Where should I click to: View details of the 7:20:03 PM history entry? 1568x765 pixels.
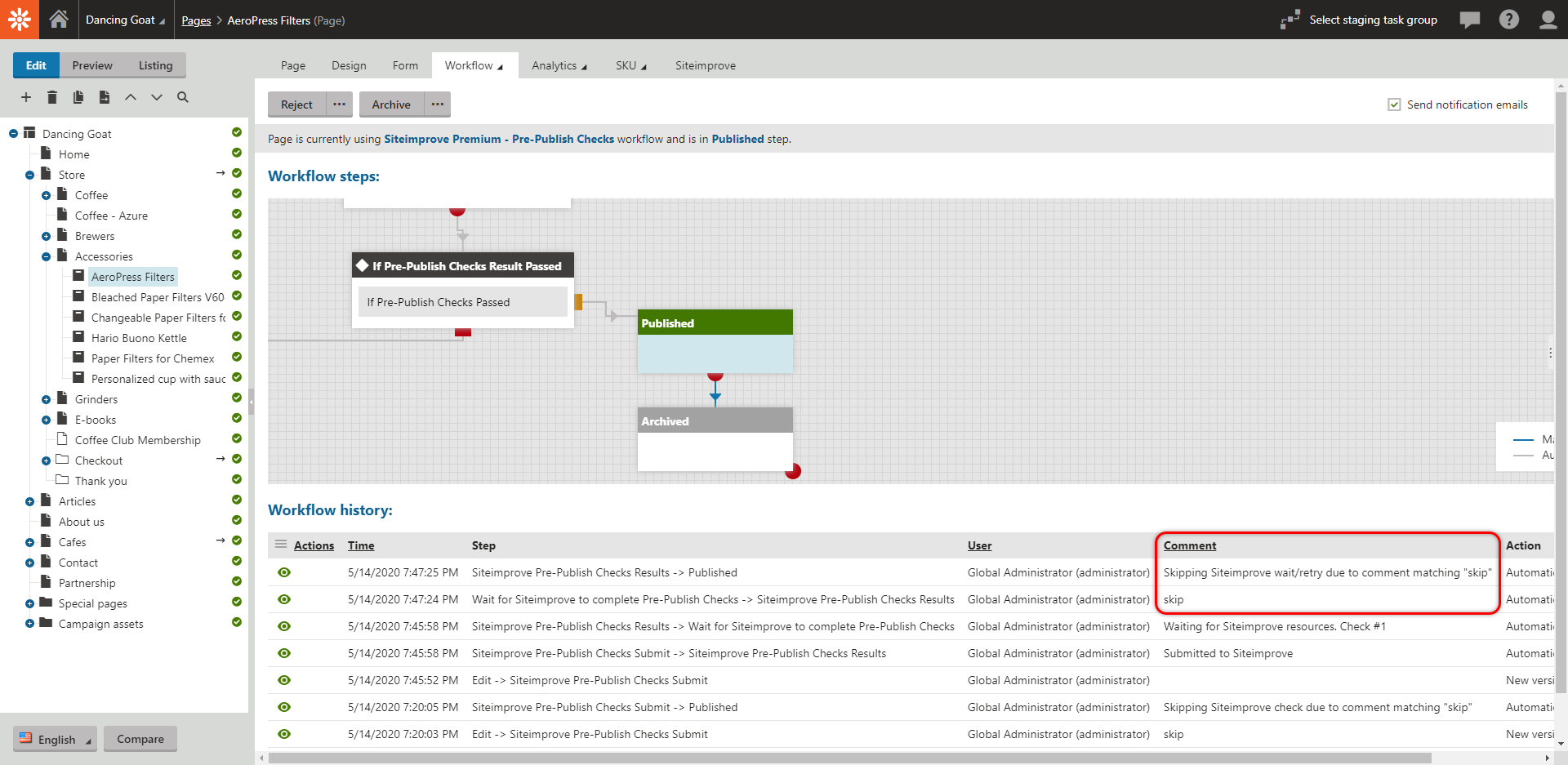(x=284, y=734)
